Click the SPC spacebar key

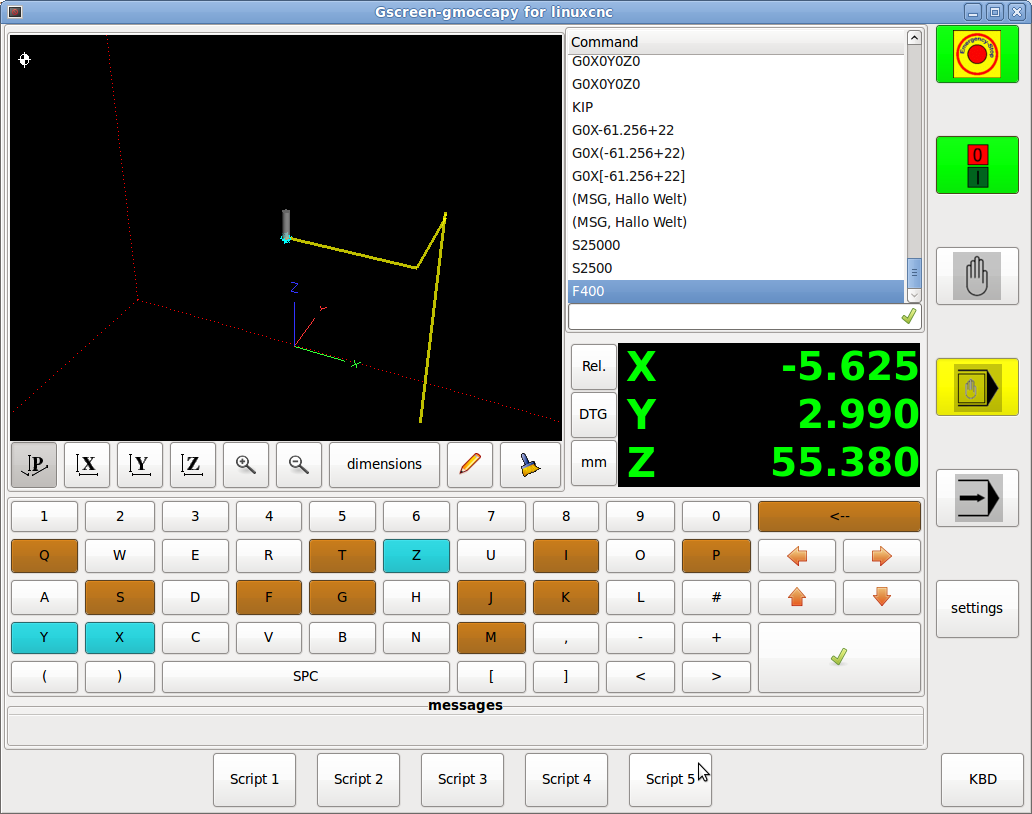coord(305,677)
